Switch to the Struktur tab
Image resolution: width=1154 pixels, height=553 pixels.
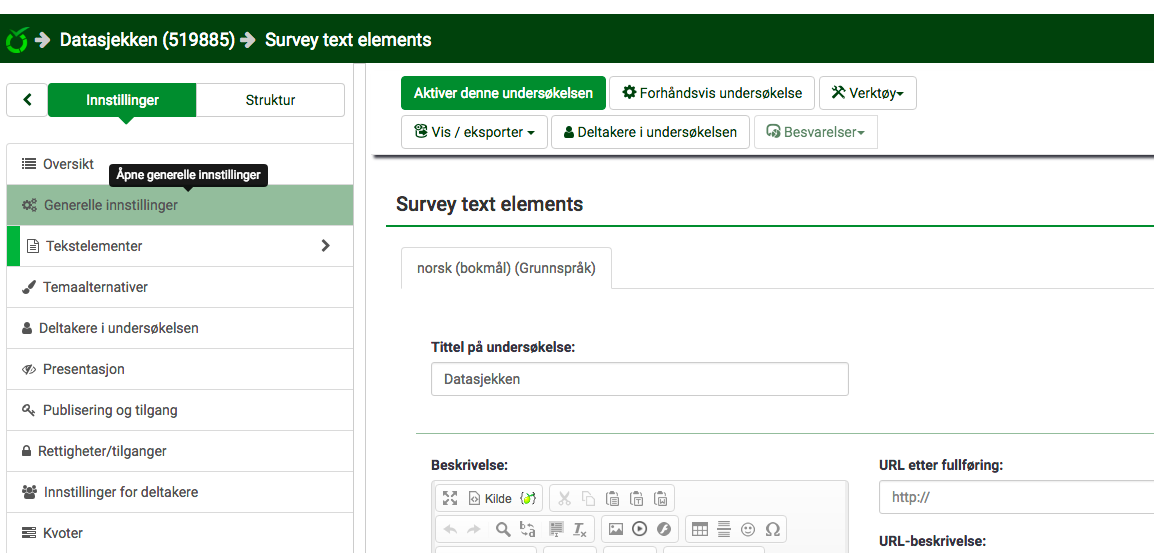270,100
